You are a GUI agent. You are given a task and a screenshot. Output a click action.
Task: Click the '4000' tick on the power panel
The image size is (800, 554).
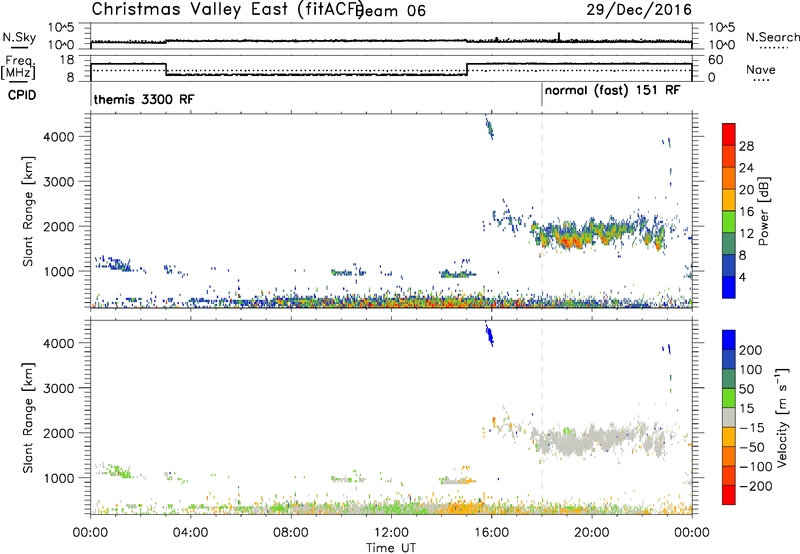59,137
